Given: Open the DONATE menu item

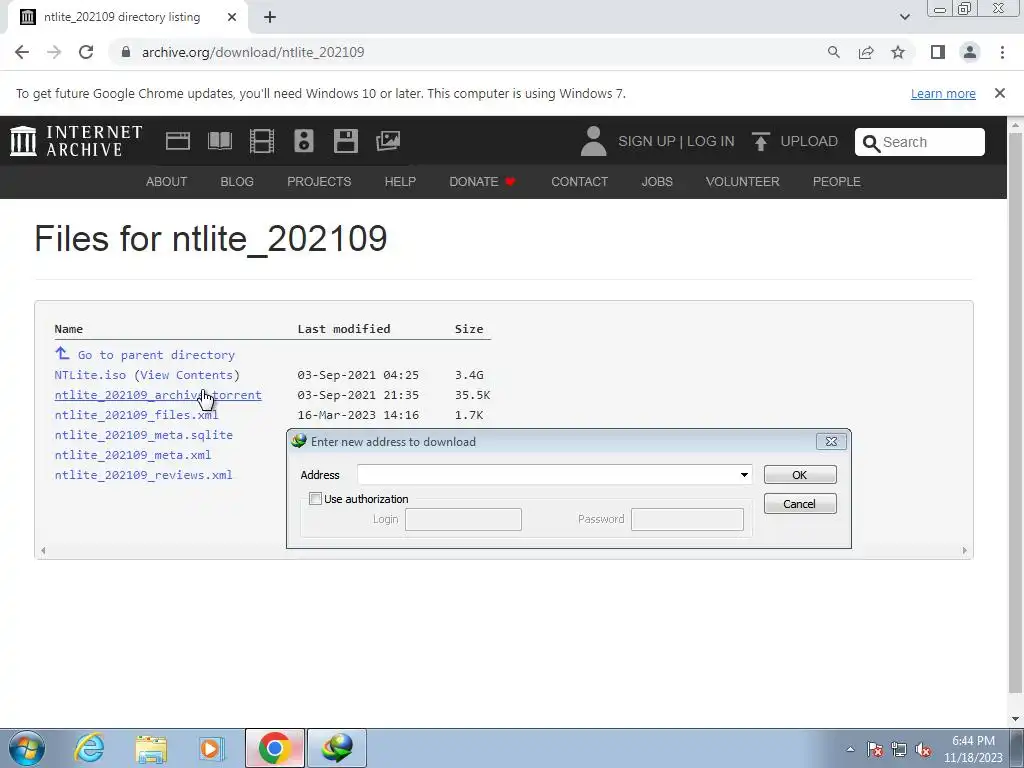Looking at the screenshot, I should point(483,182).
